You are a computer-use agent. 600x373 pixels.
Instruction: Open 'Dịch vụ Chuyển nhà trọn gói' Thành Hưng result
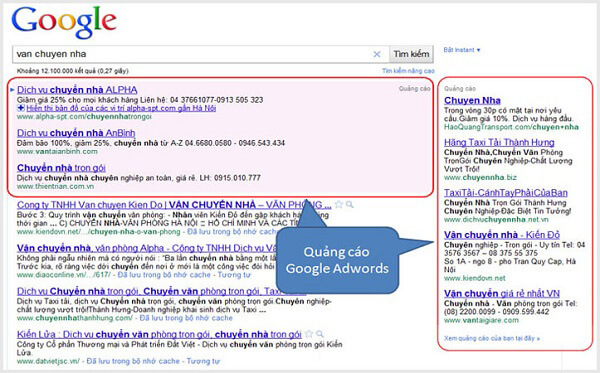161,292
